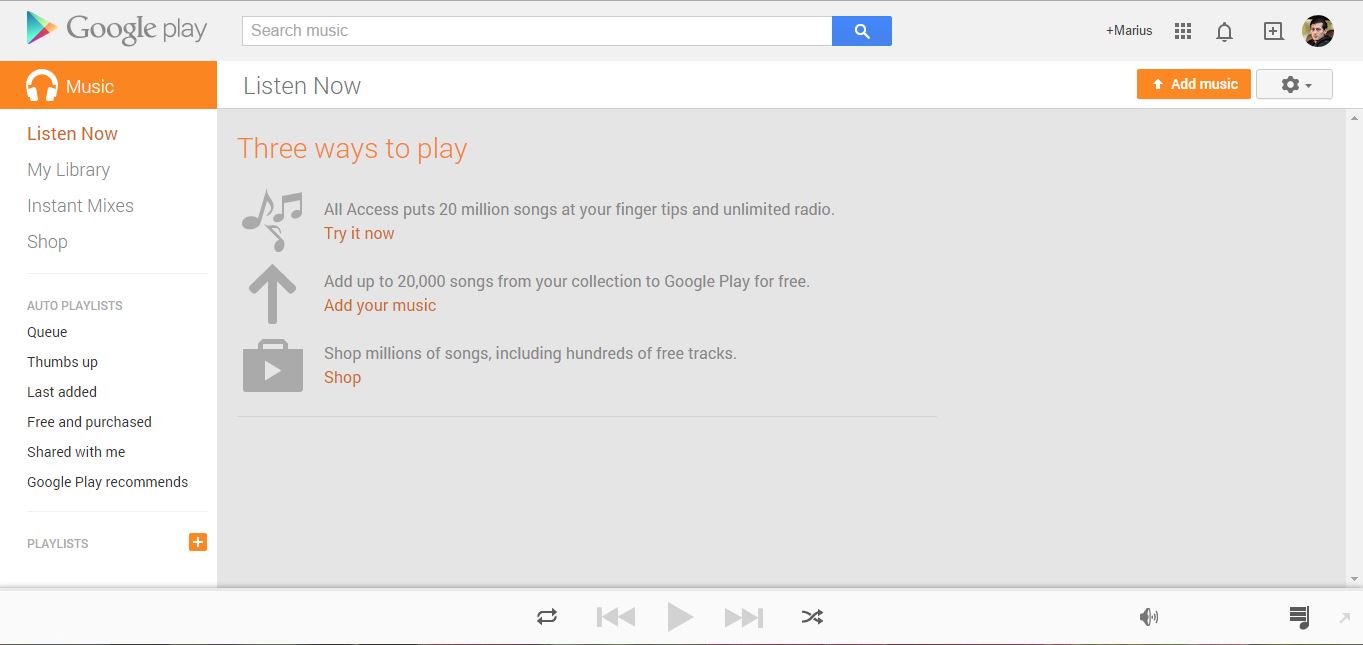Image resolution: width=1363 pixels, height=645 pixels.
Task: Open the queue icon in player bar
Action: (x=1299, y=617)
